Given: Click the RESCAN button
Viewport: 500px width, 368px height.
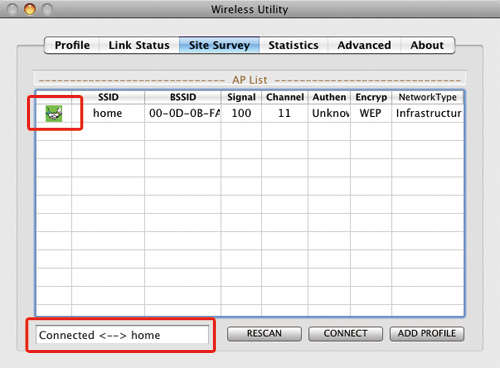Looking at the screenshot, I should pyautogui.click(x=264, y=334).
